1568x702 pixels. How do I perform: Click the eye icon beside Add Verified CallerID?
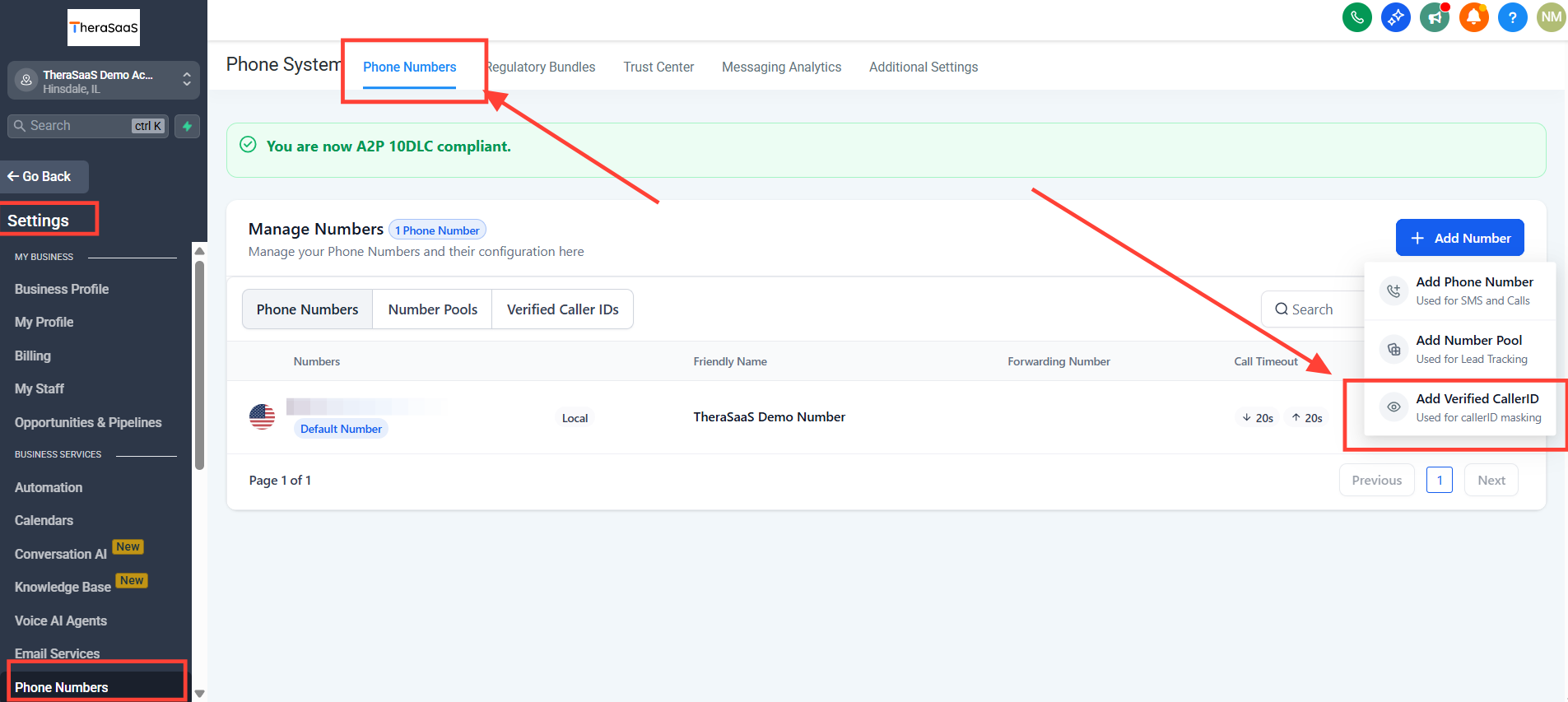1394,407
